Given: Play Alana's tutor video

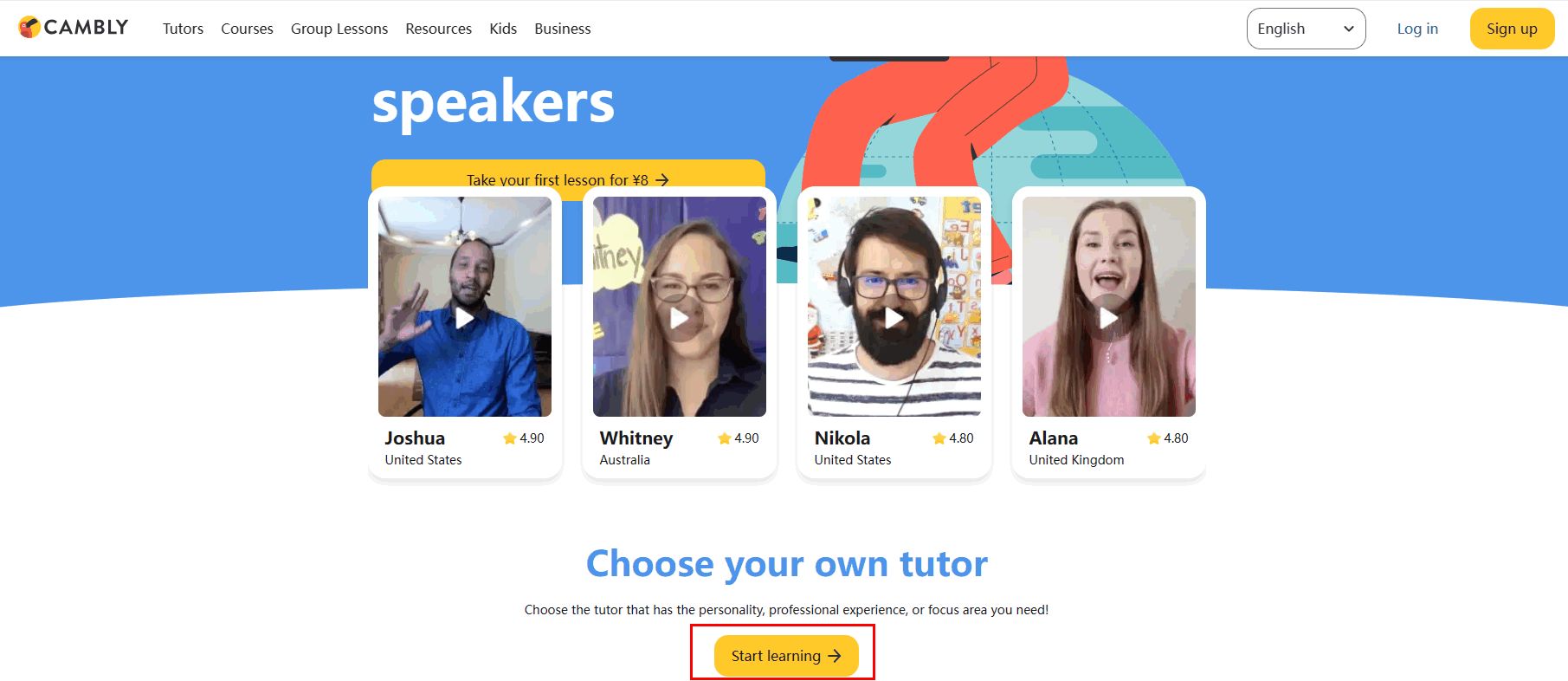Looking at the screenshot, I should click(x=1109, y=318).
